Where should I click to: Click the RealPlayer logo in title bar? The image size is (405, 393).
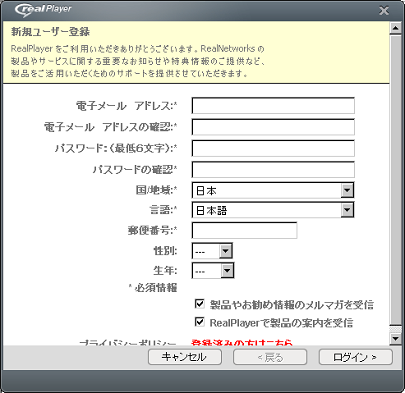point(43,9)
